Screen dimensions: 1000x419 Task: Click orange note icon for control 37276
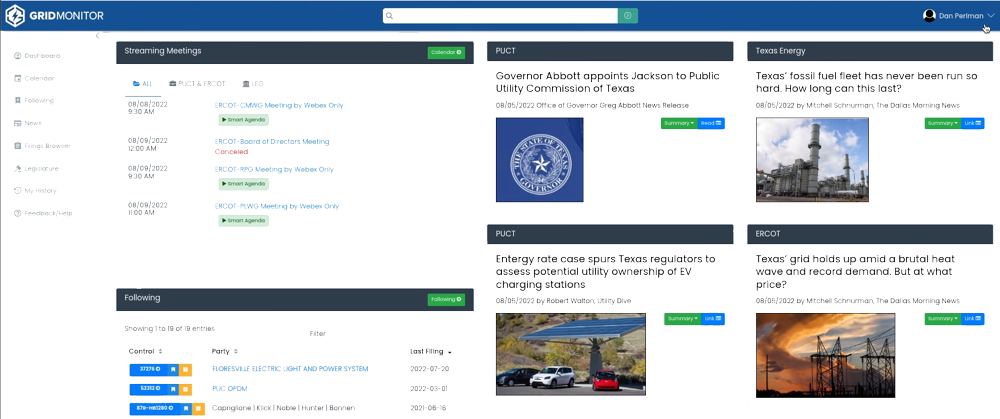click(x=185, y=369)
